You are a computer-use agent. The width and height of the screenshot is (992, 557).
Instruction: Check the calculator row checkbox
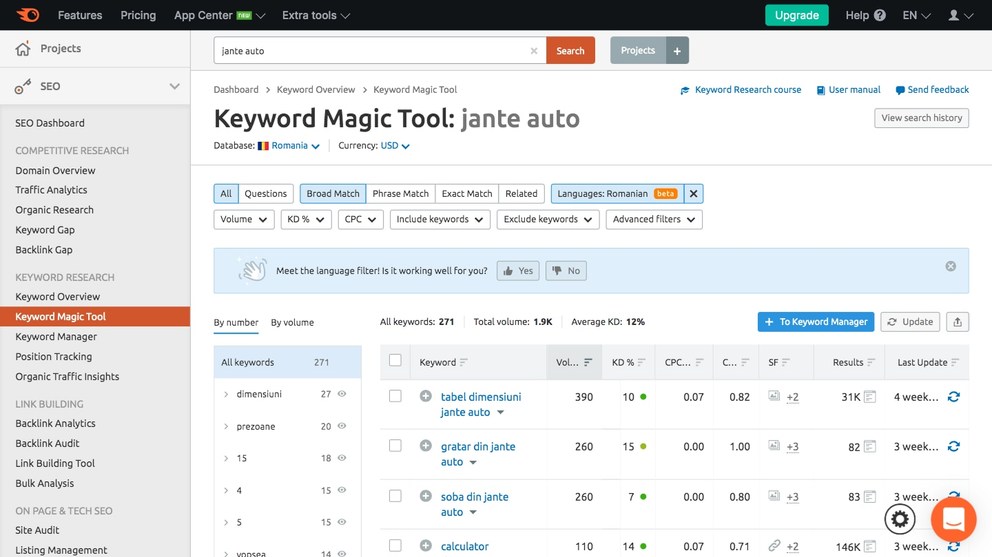tap(395, 545)
